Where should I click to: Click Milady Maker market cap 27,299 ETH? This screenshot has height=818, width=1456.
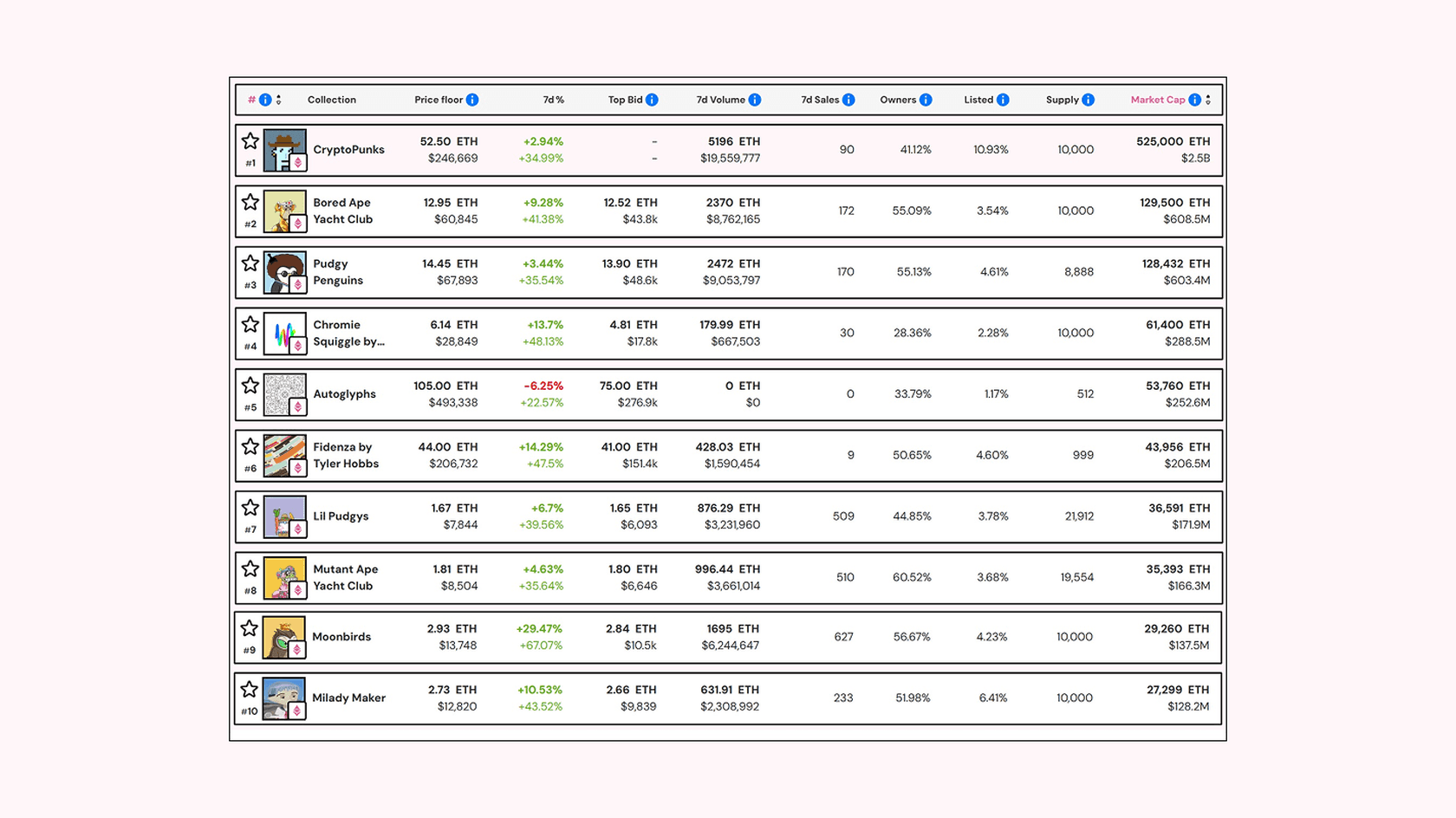[1178, 690]
